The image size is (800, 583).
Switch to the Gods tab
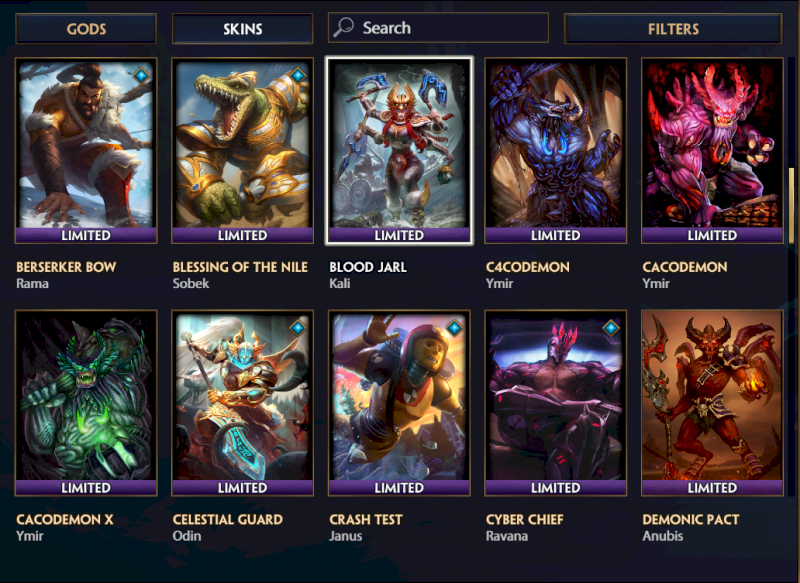(x=86, y=29)
